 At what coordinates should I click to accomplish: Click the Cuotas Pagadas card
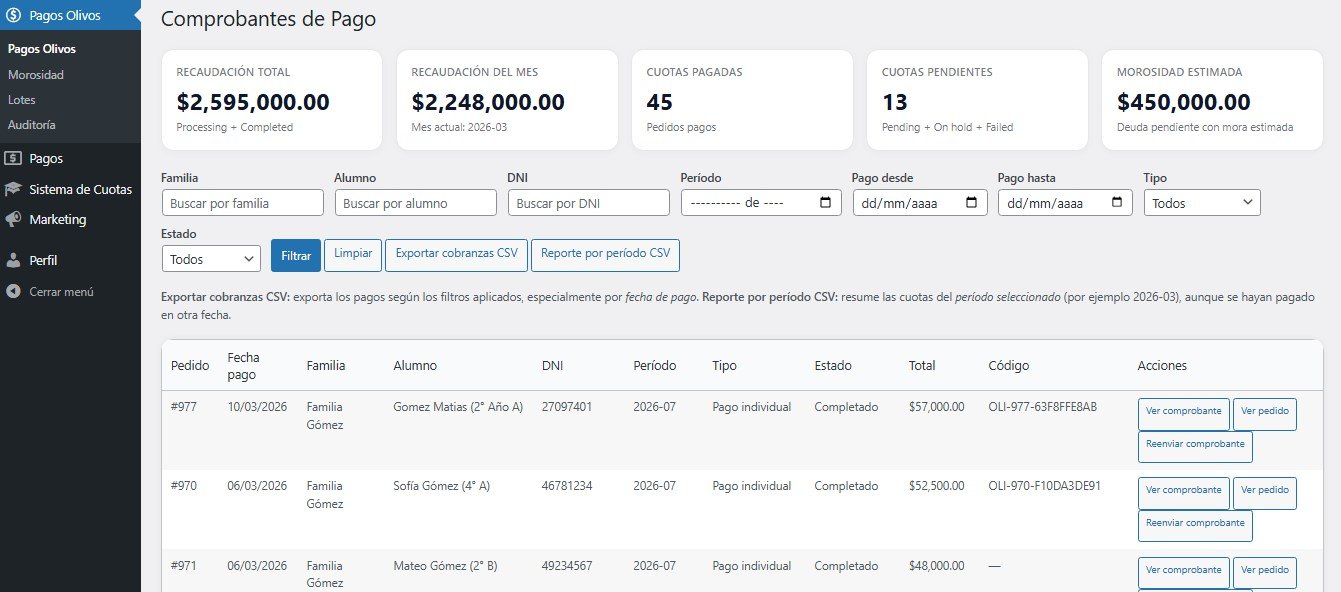point(742,100)
